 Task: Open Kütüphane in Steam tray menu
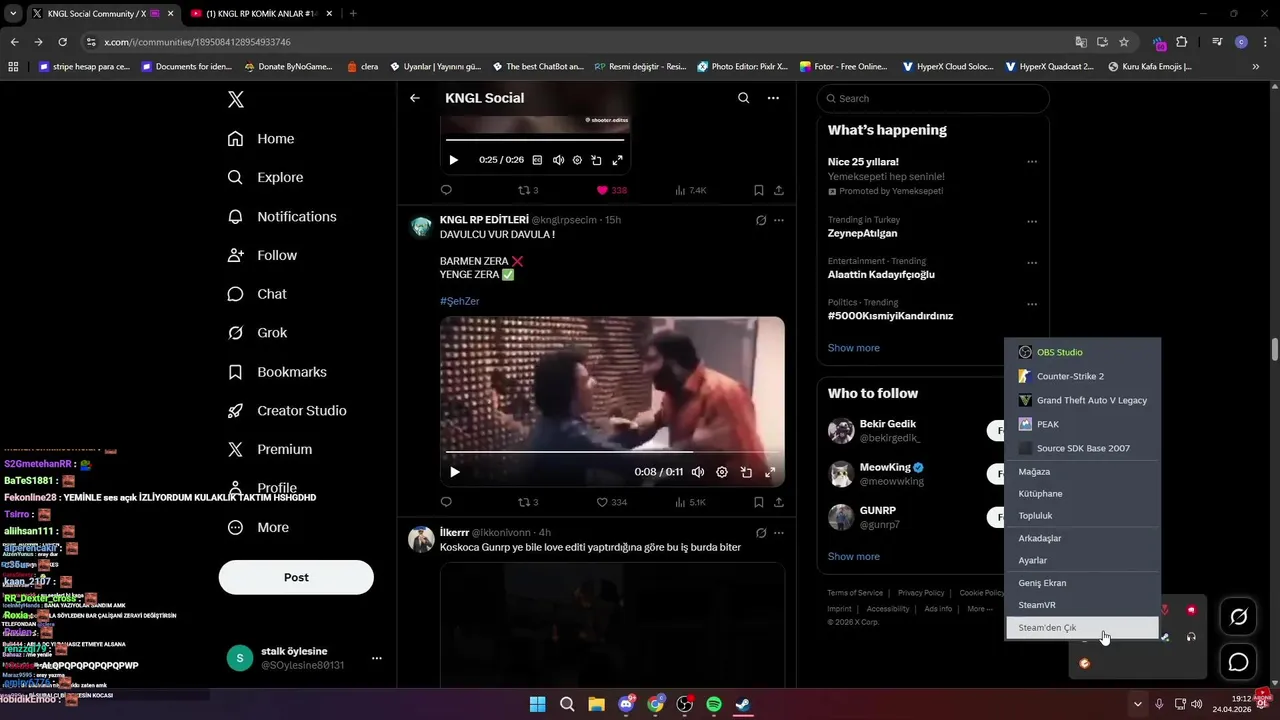click(1083, 494)
